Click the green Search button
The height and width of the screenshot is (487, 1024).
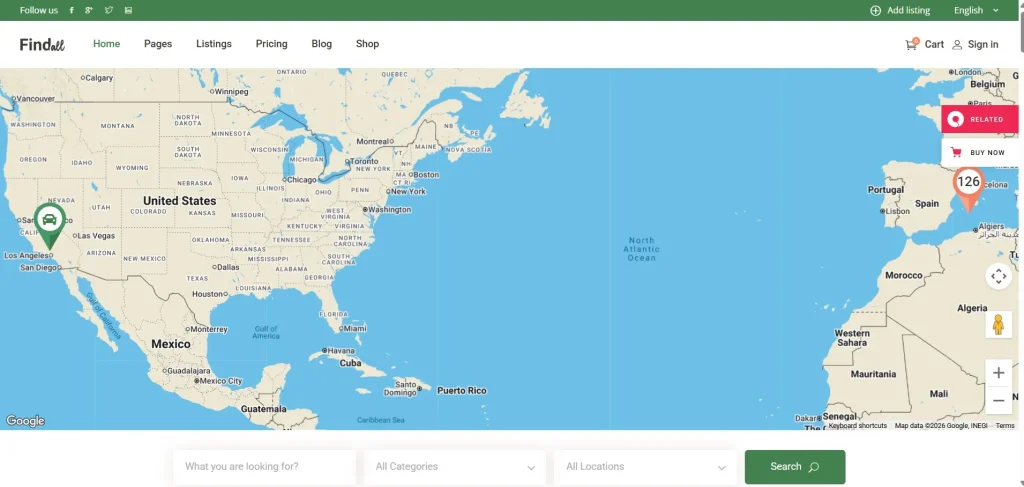795,467
